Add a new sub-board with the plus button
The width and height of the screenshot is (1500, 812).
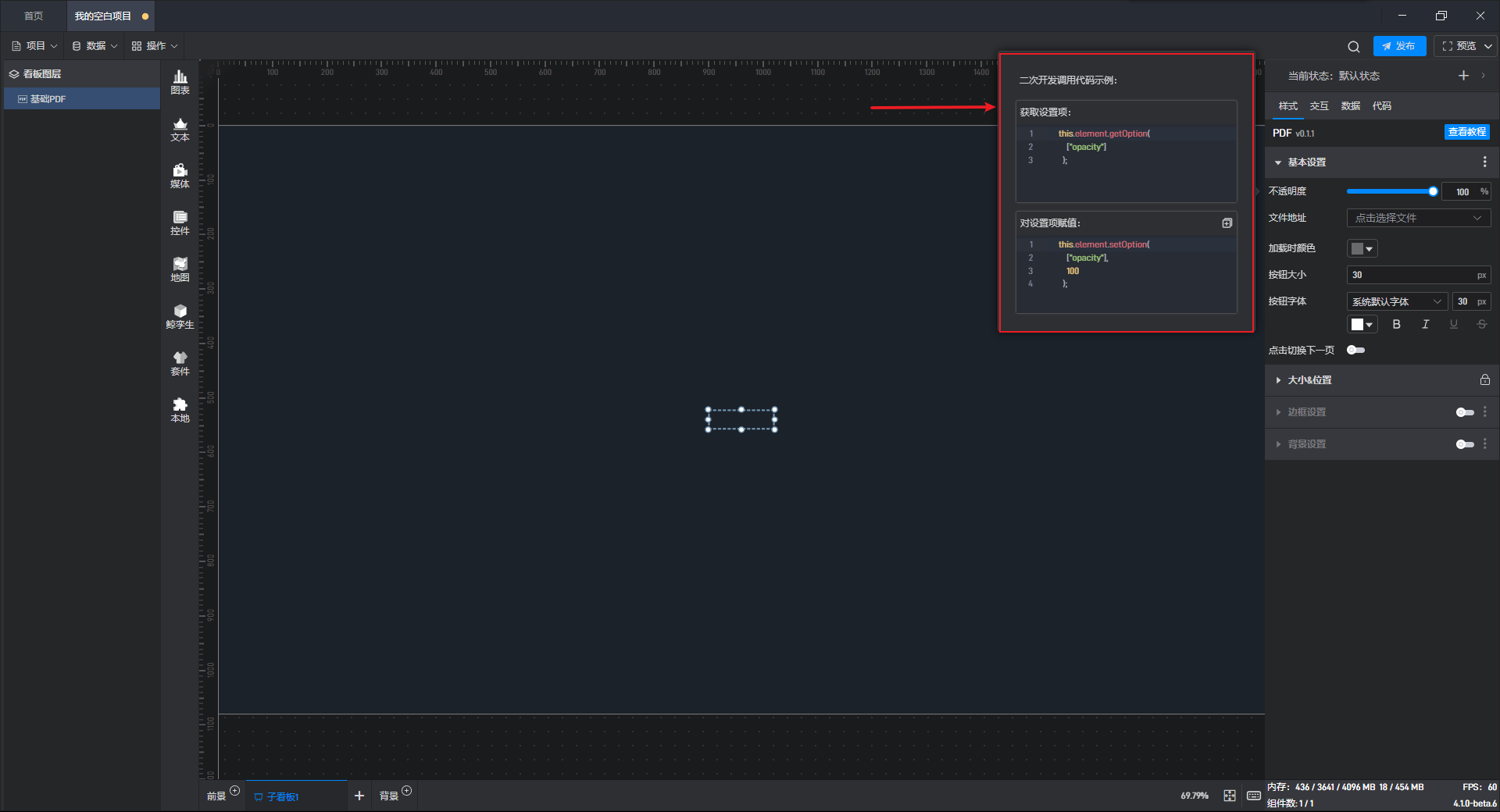tap(359, 796)
